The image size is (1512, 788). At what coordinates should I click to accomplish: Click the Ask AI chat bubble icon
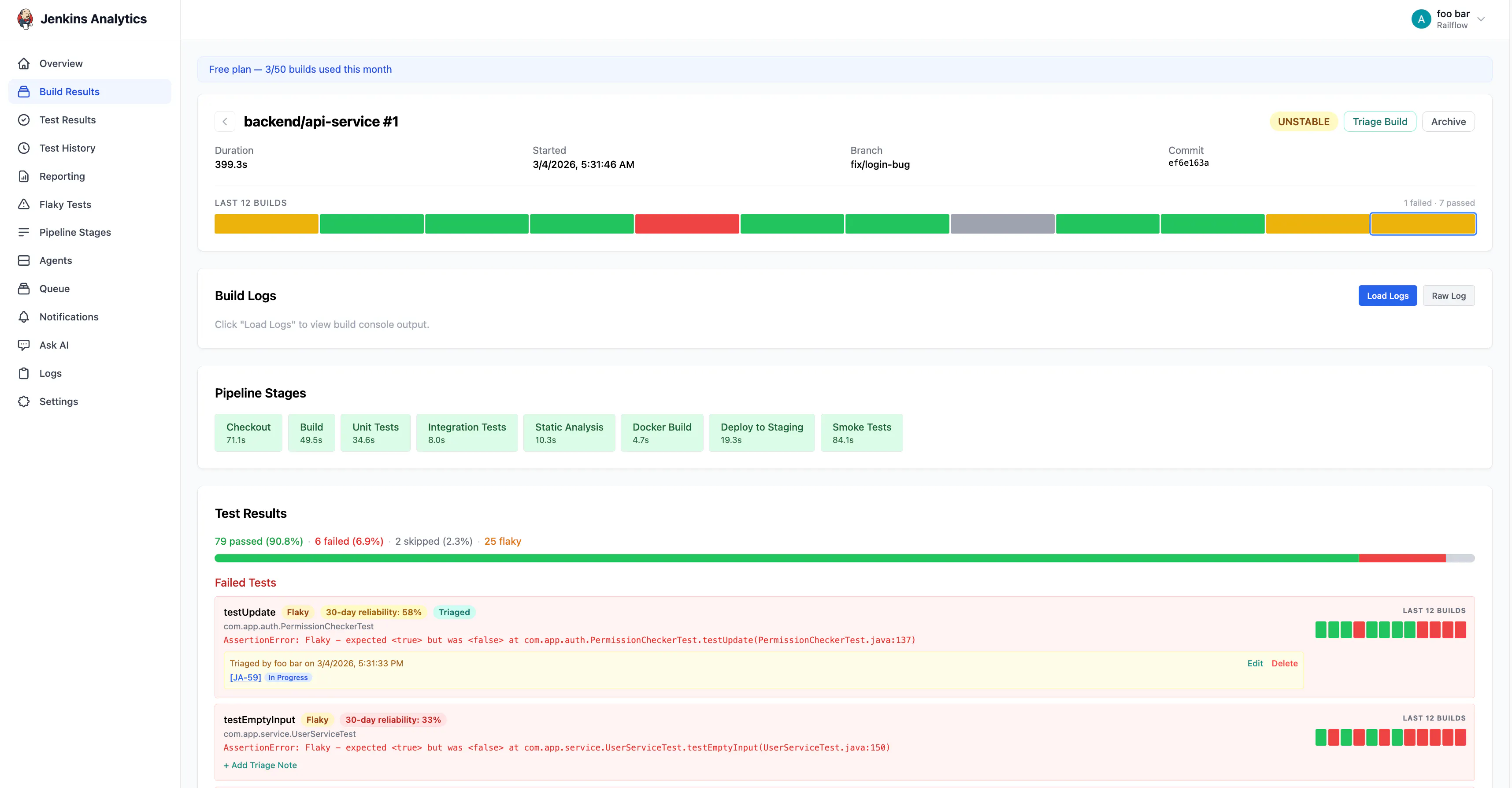(x=23, y=345)
